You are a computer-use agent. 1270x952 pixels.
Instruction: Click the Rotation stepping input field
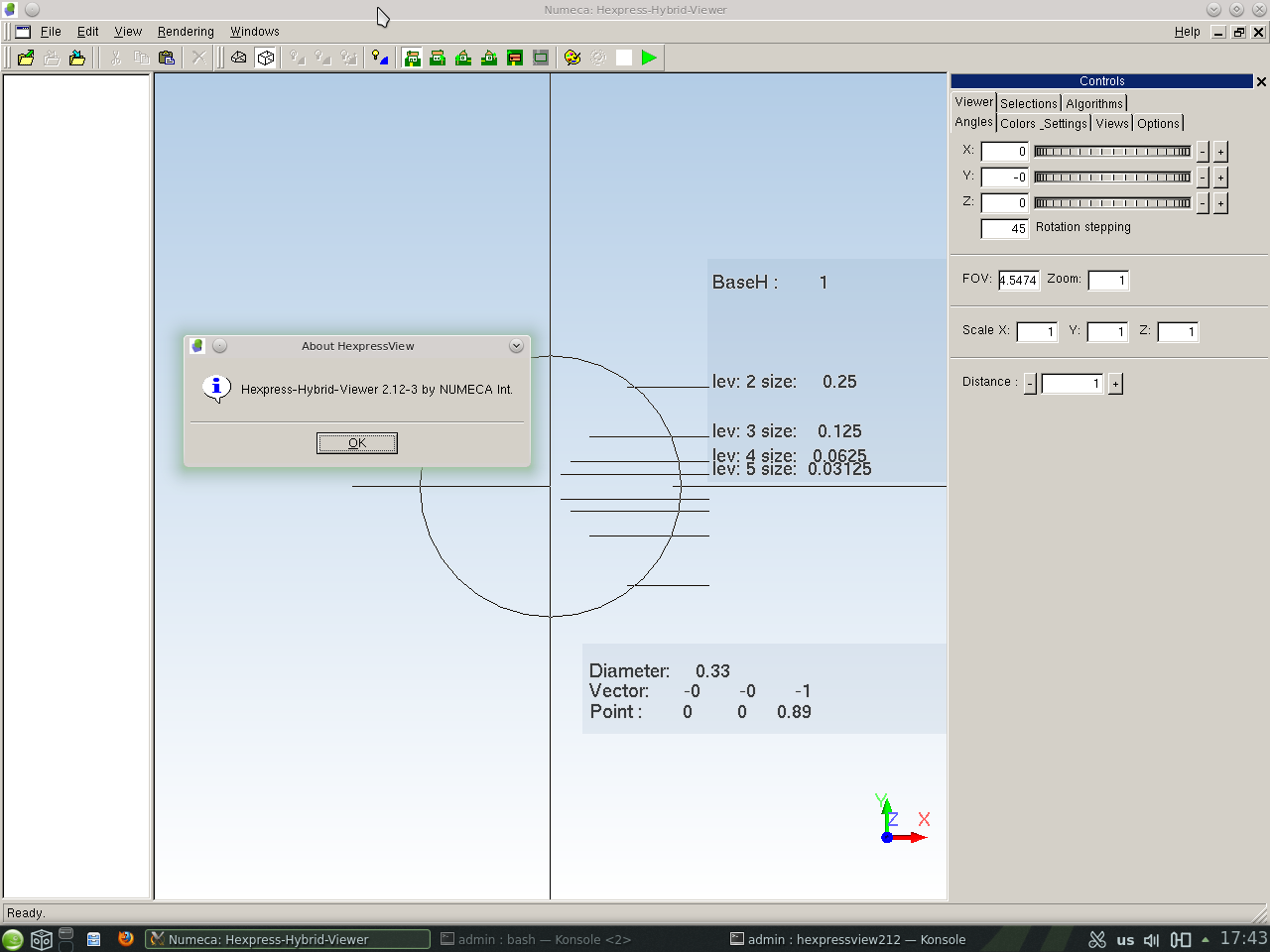(x=1005, y=229)
